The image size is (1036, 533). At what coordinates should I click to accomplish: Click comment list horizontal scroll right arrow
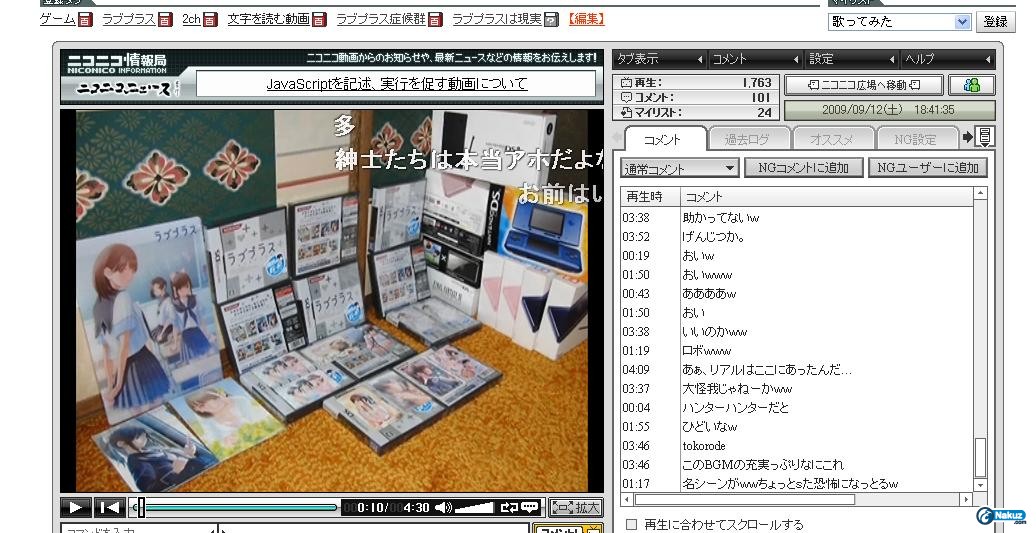(x=967, y=499)
